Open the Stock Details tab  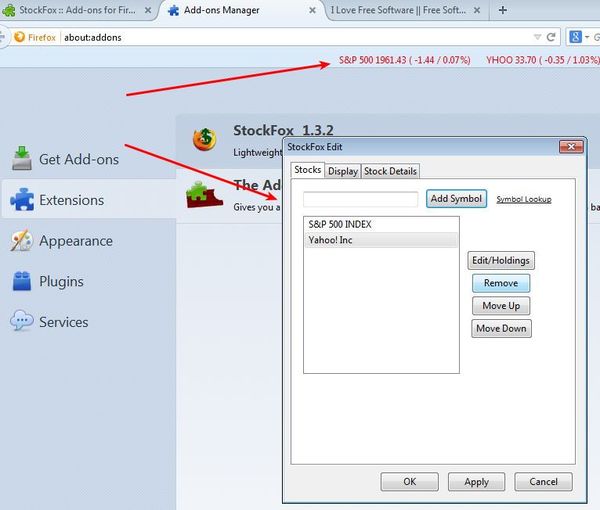[x=390, y=171]
